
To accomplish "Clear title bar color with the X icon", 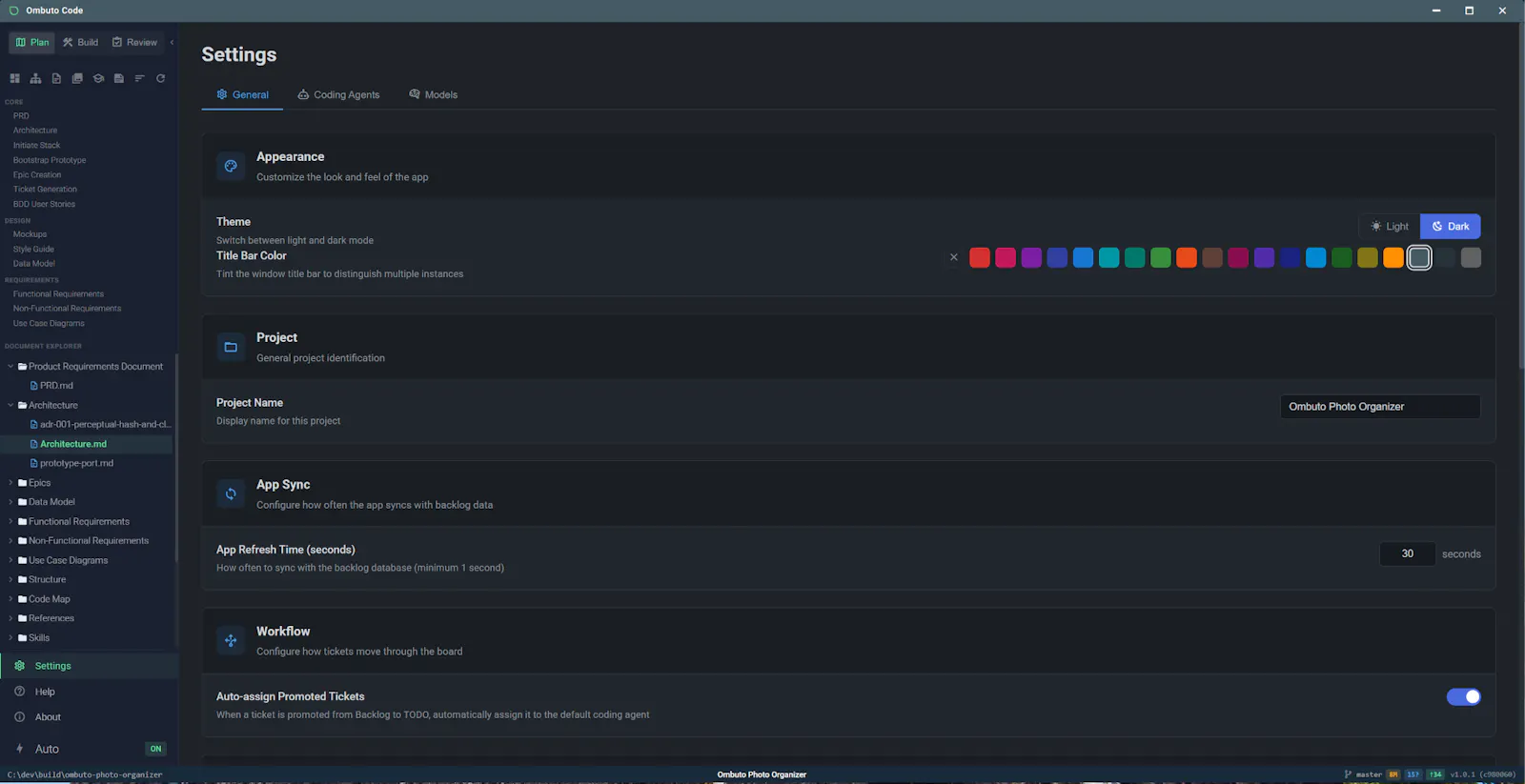I will click(x=953, y=257).
